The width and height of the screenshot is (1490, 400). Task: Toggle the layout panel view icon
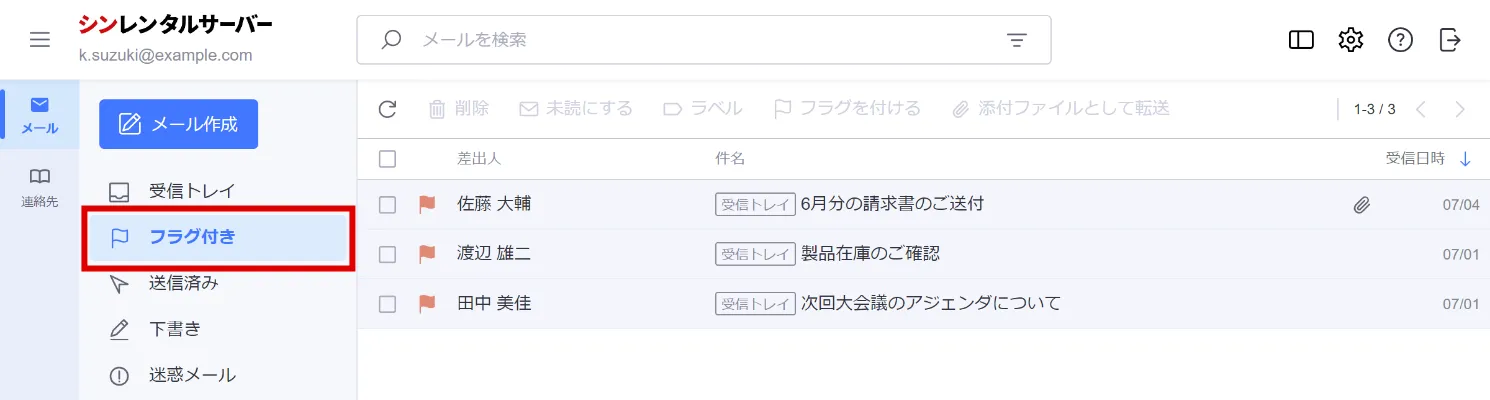point(1301,40)
